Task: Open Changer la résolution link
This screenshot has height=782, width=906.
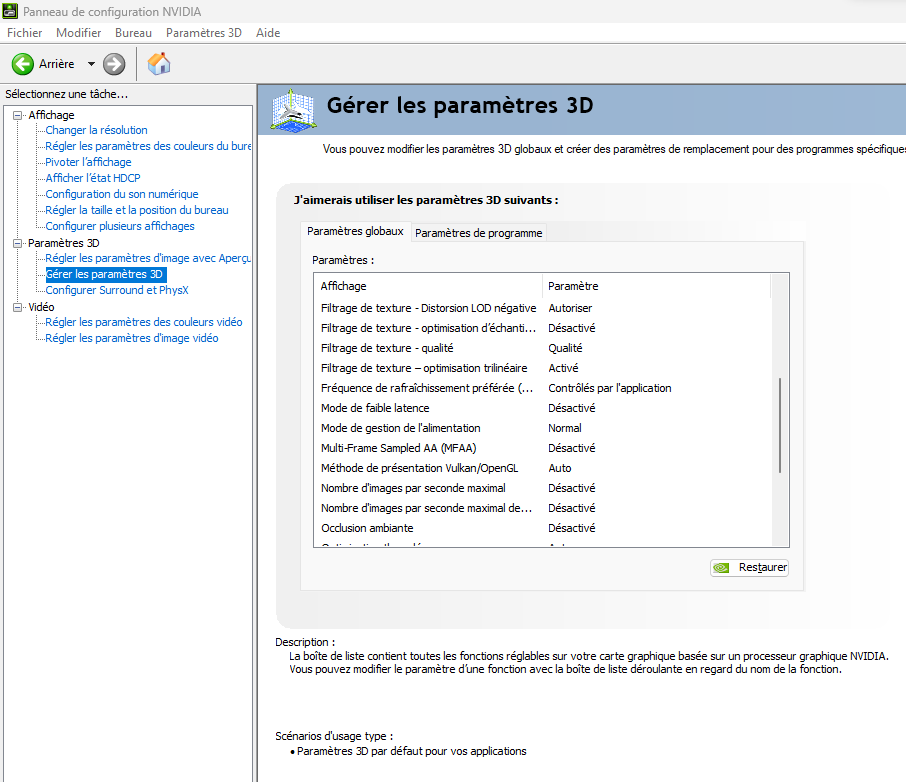Action: click(96, 130)
